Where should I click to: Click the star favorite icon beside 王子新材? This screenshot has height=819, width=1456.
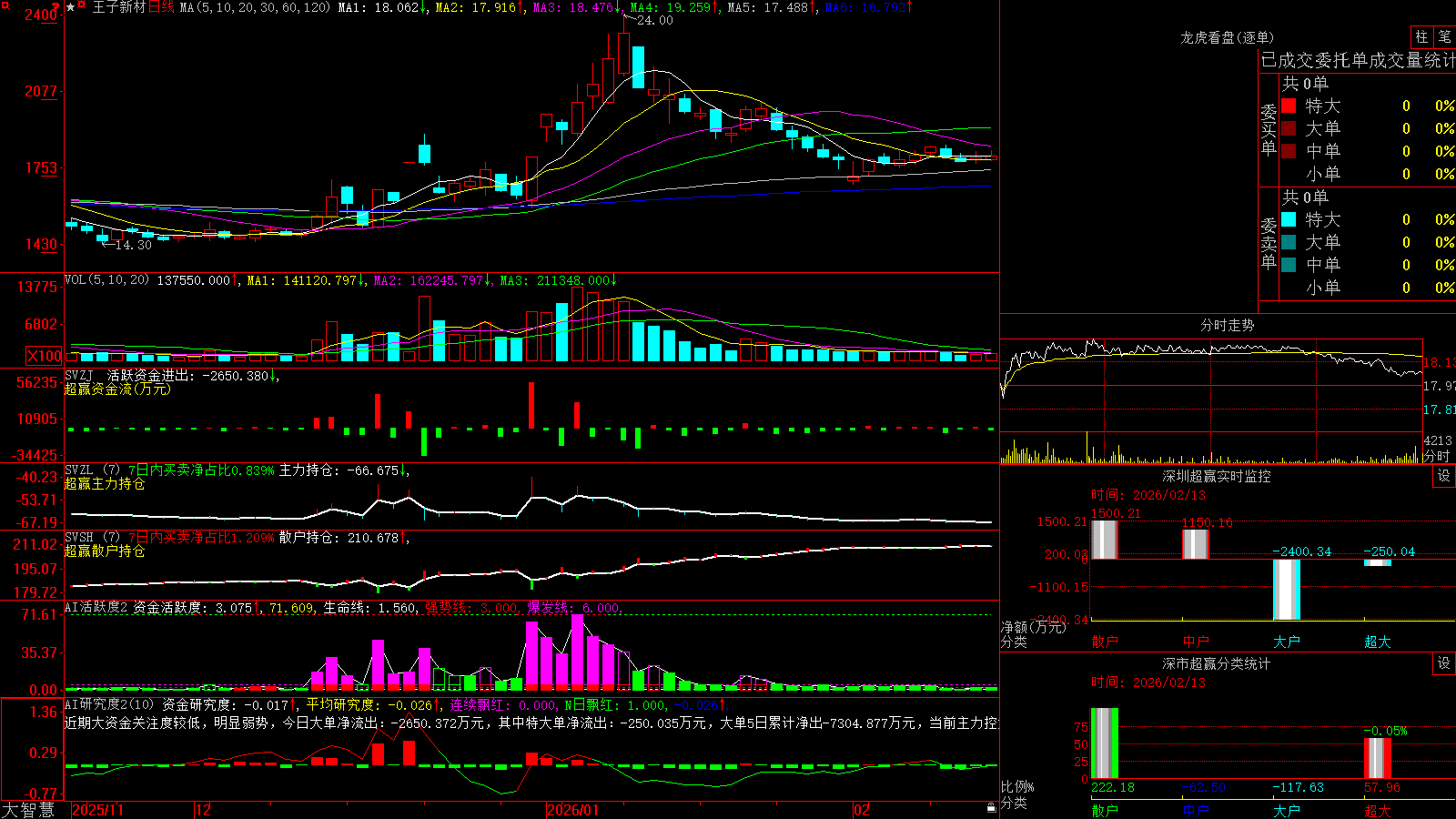click(x=71, y=7)
